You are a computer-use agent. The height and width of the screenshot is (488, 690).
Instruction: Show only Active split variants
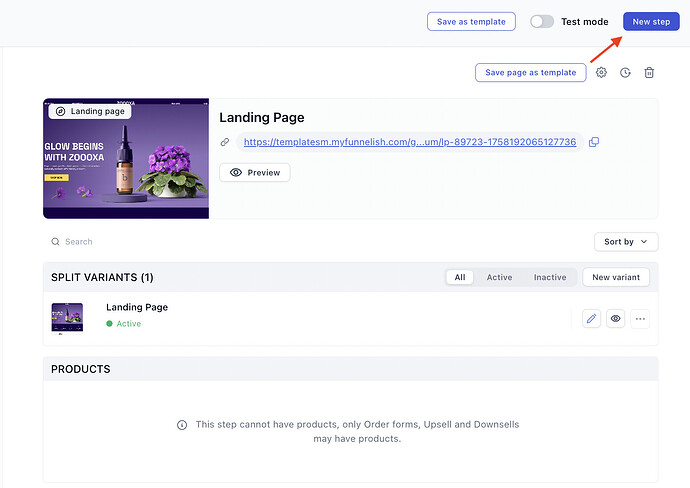pos(498,277)
